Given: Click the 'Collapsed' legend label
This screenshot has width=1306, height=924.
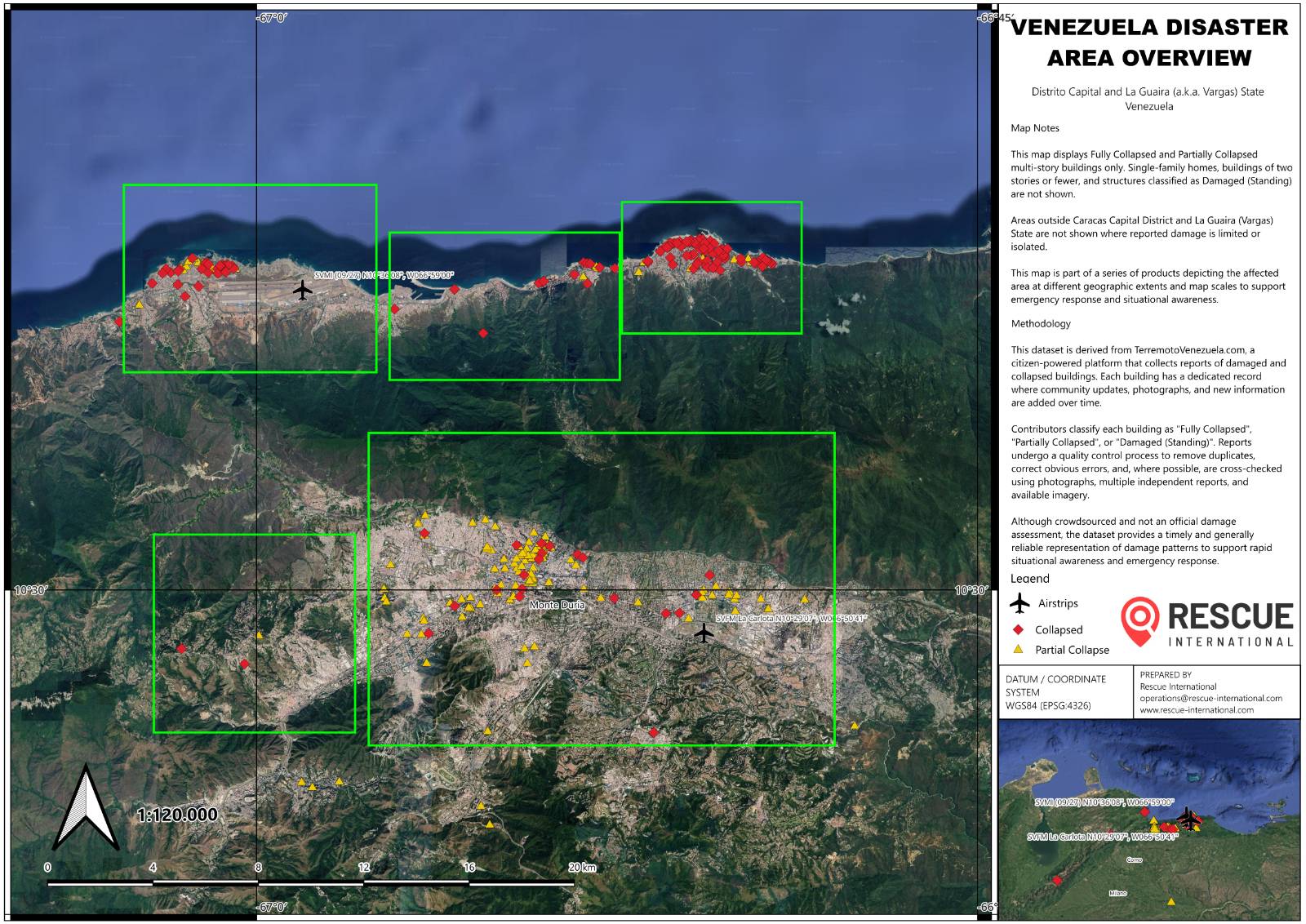Looking at the screenshot, I should pyautogui.click(x=1059, y=630).
